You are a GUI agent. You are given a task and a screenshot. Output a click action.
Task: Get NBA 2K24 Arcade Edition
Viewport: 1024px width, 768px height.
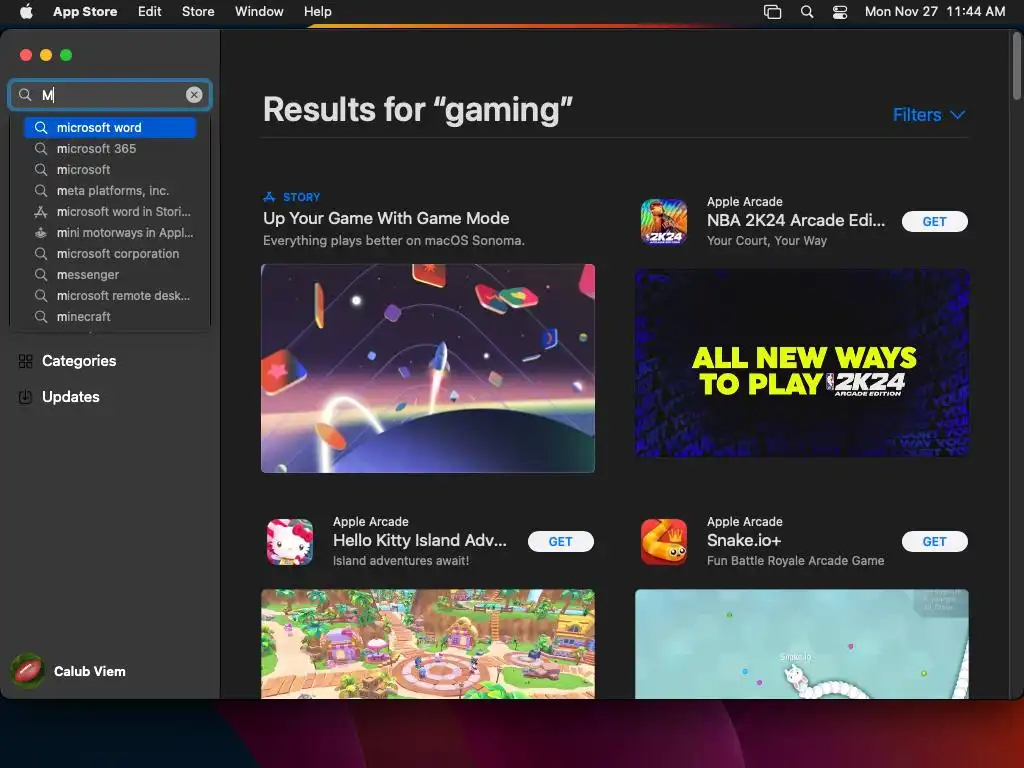pos(935,221)
